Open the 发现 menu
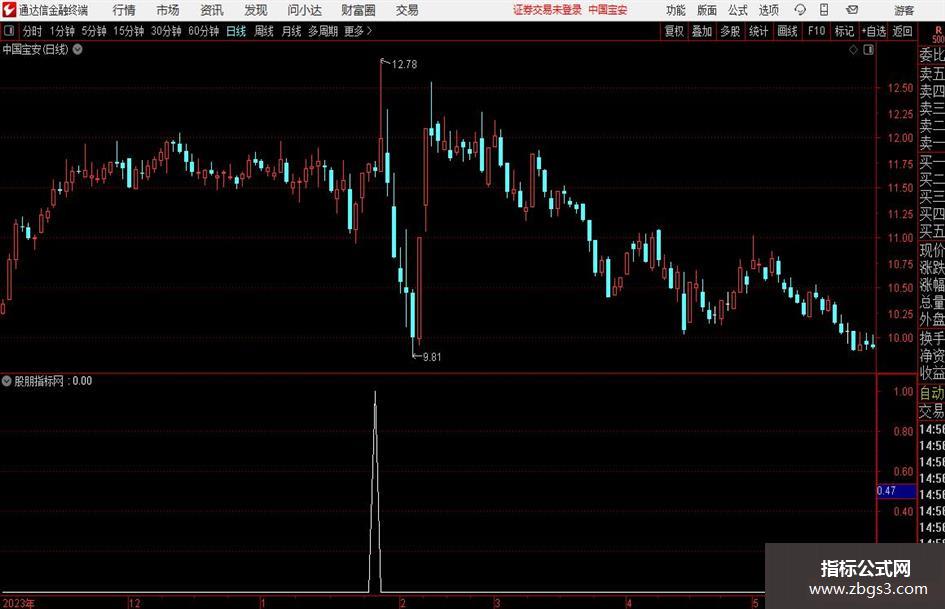Screen dimensions: 945x609 (x=256, y=10)
